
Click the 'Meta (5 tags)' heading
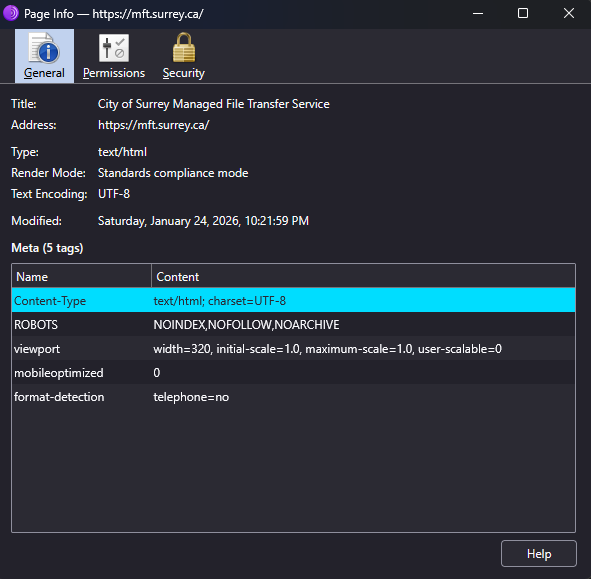(47, 248)
